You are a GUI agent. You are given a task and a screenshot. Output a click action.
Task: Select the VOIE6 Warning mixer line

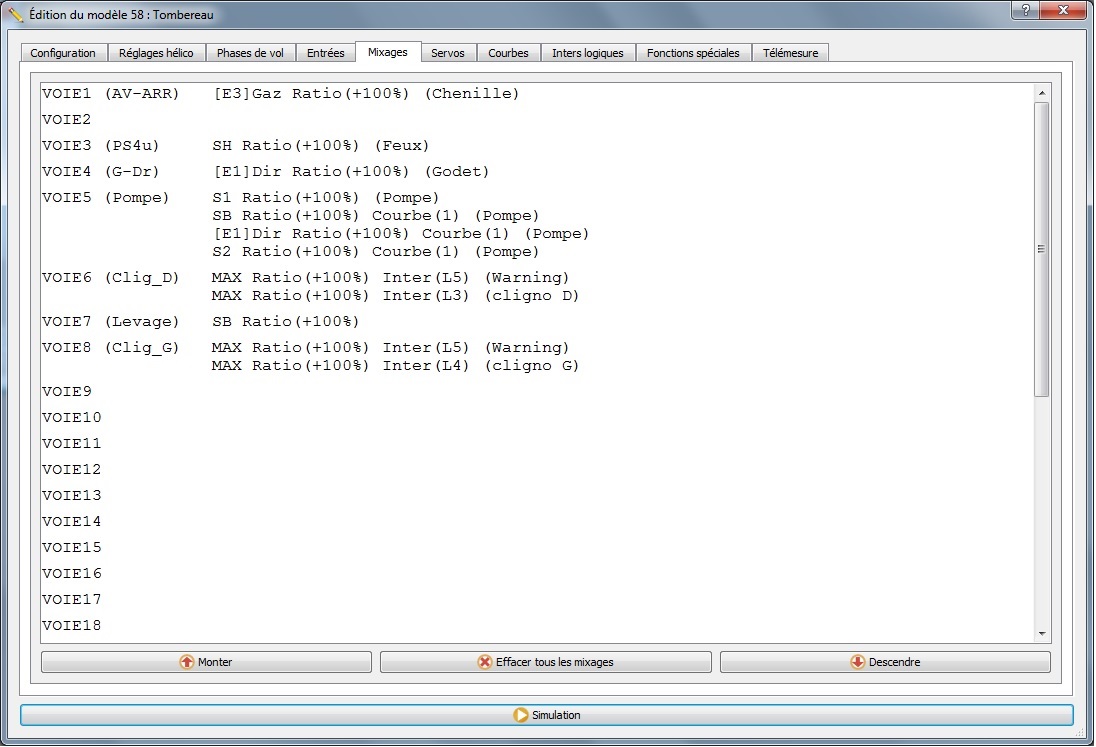[390, 277]
